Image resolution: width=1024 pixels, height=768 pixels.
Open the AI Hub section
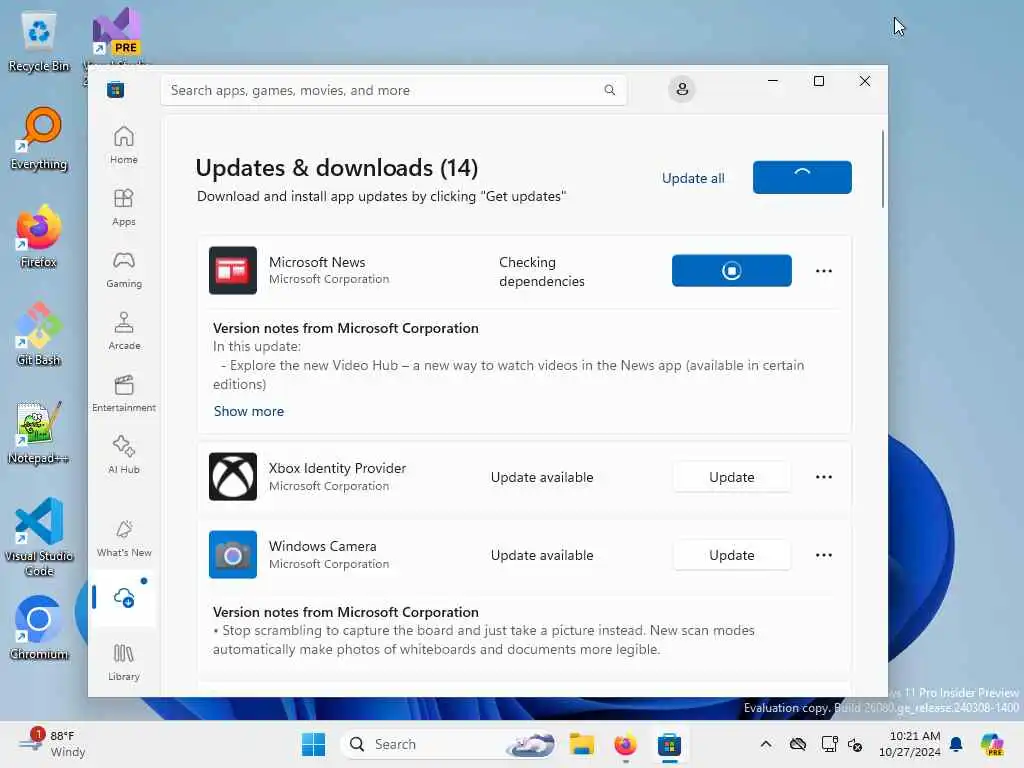click(x=123, y=455)
